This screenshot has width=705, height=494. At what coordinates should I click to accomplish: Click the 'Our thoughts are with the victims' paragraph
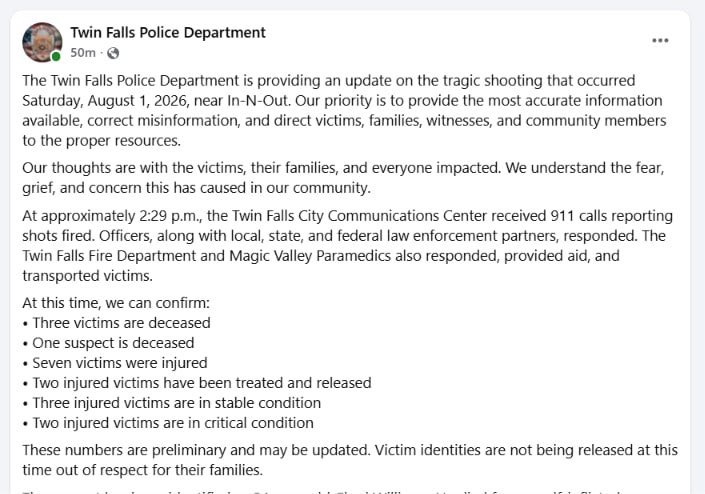pyautogui.click(x=344, y=178)
